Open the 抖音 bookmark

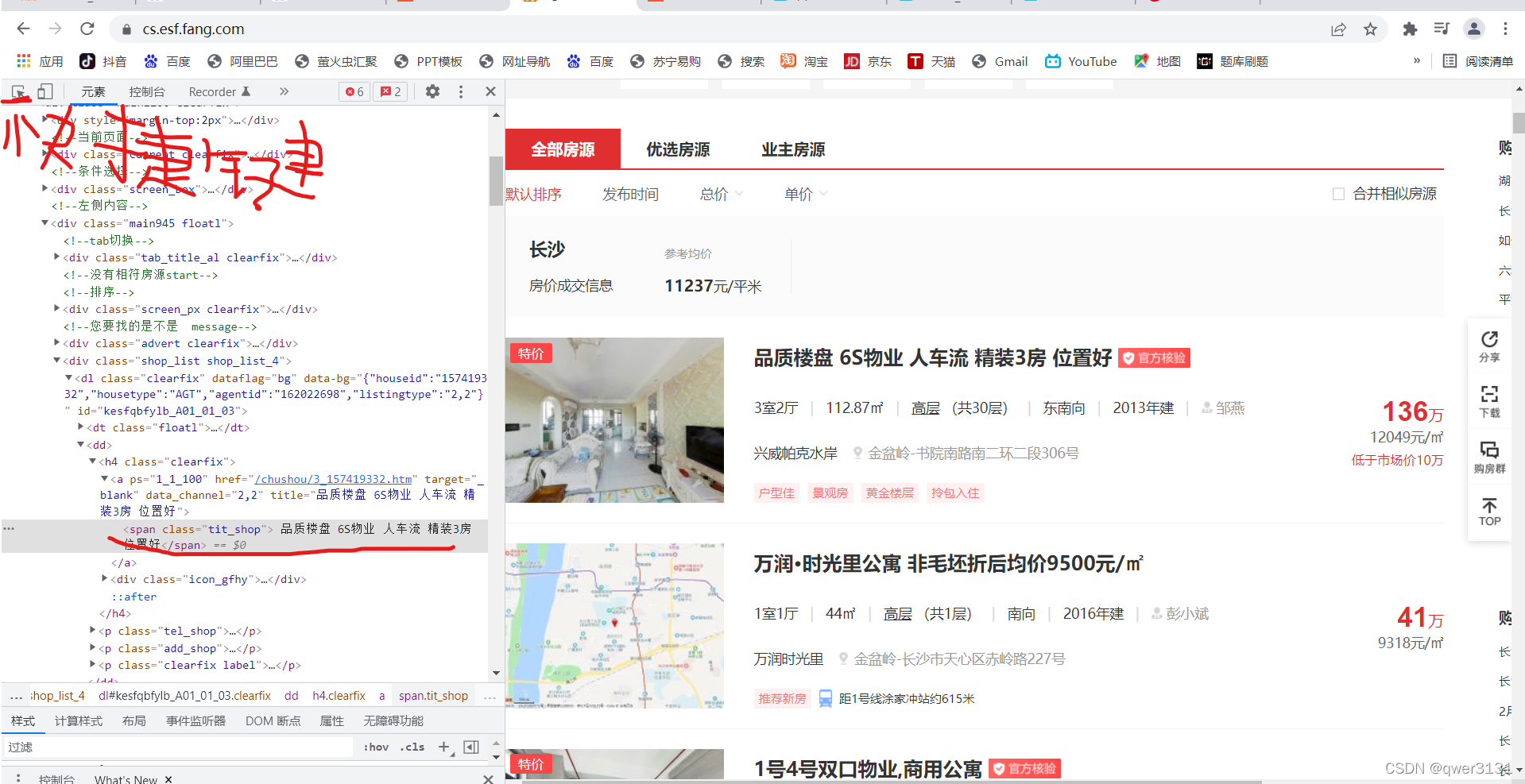(x=103, y=61)
